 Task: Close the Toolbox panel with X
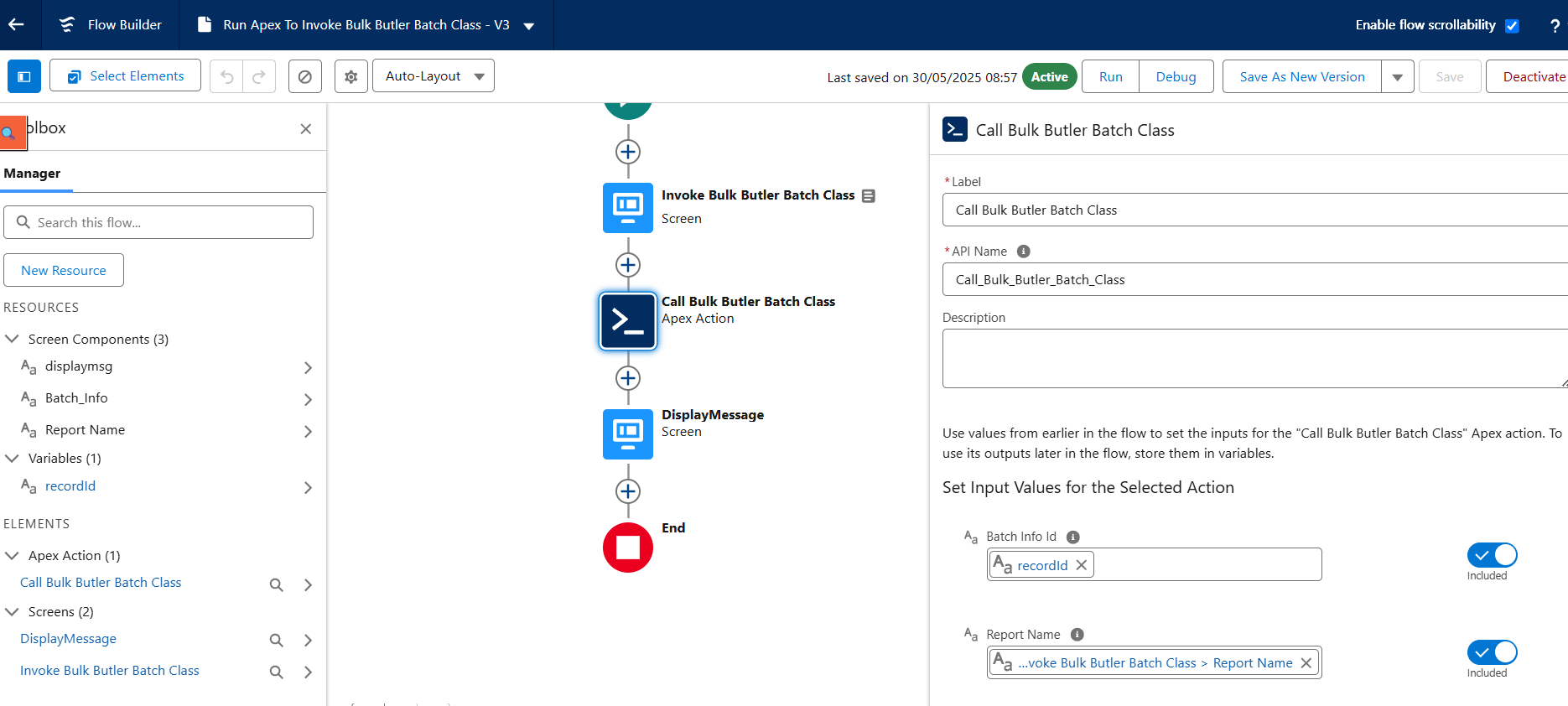click(x=306, y=128)
